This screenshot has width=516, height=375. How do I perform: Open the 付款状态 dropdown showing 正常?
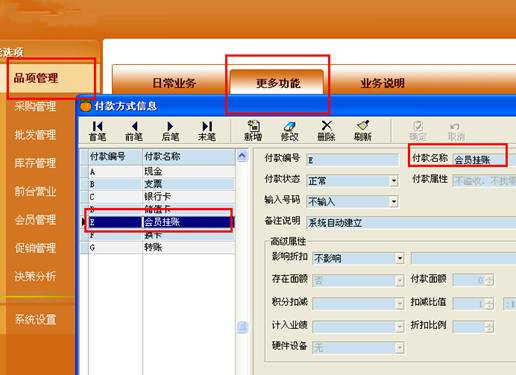tap(394, 181)
